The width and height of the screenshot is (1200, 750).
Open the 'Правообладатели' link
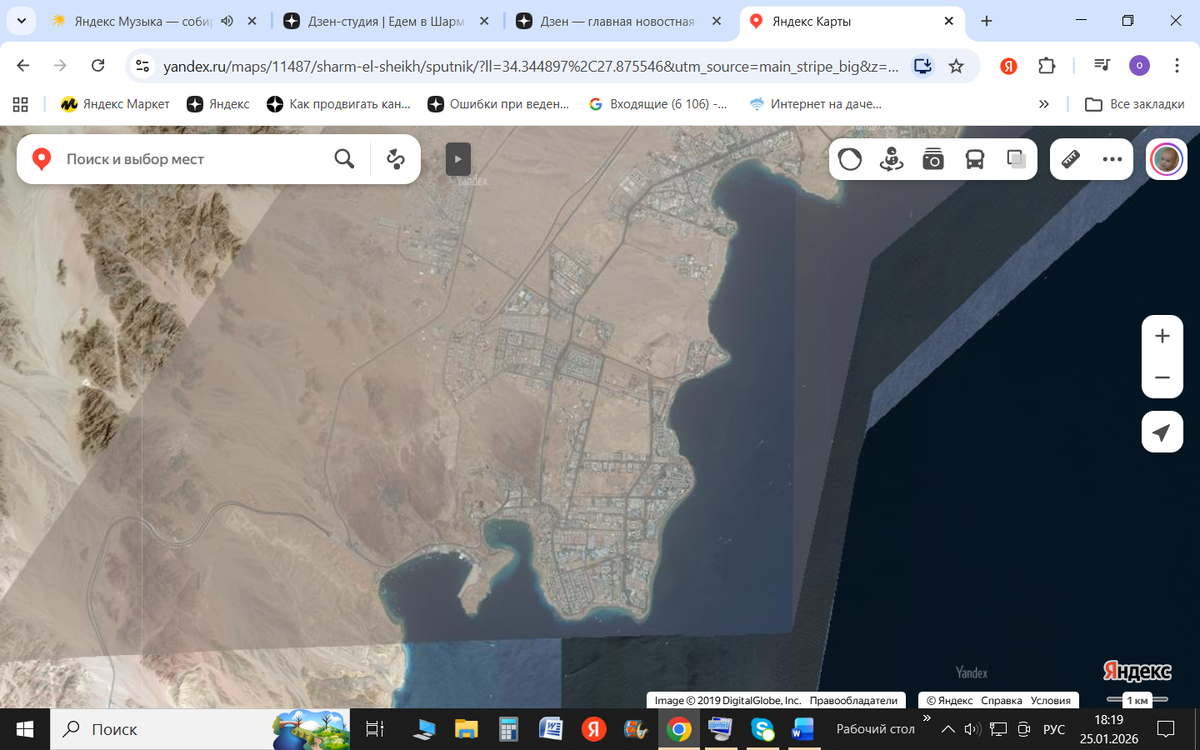[852, 701]
